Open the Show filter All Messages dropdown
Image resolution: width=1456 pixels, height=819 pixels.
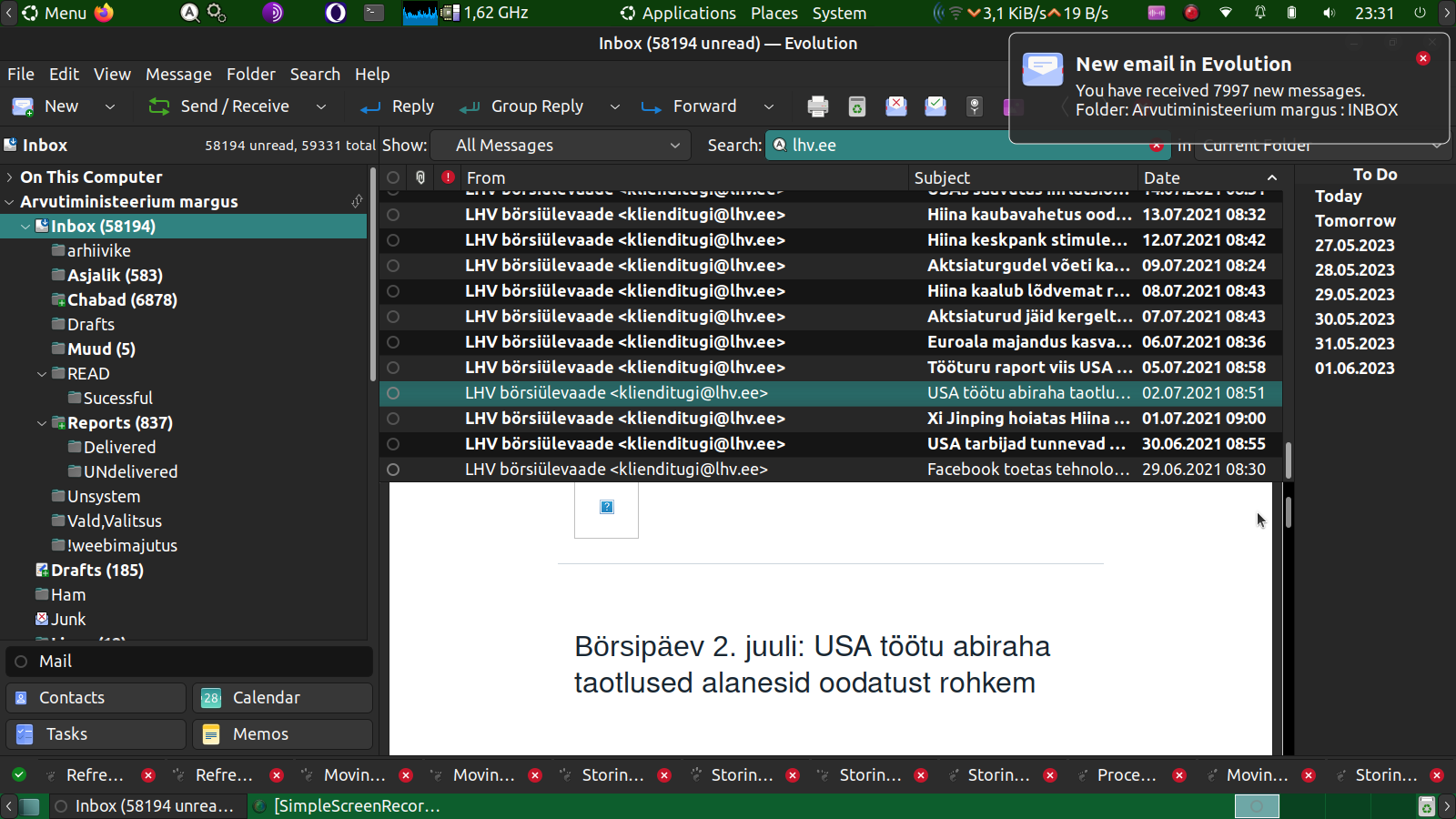point(566,146)
